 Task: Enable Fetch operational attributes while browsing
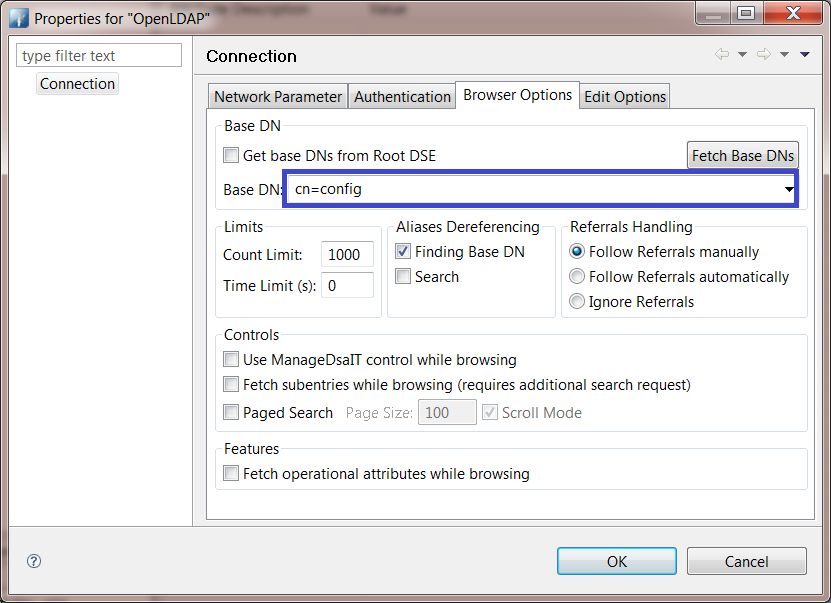[x=231, y=473]
